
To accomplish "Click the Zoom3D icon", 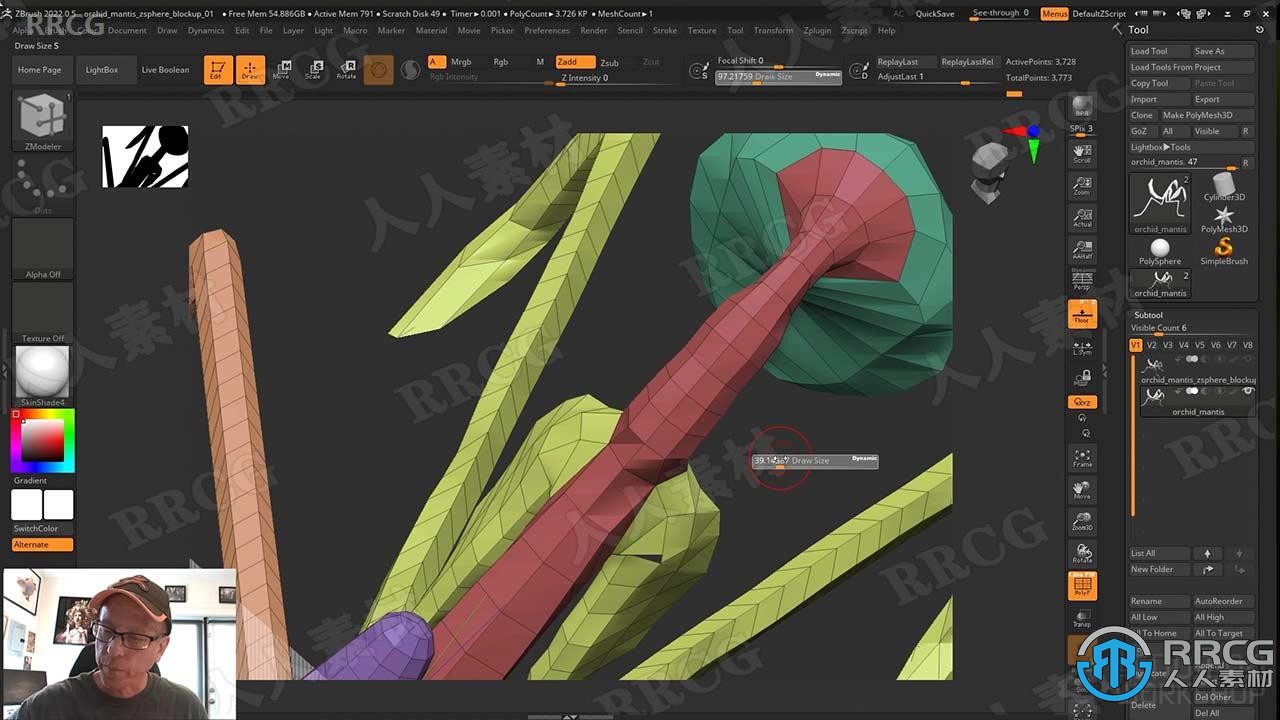I will (1082, 521).
